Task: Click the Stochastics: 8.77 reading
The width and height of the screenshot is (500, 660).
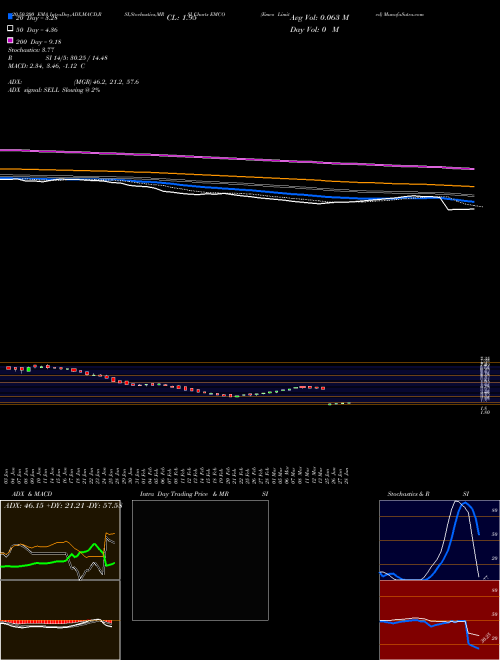Action: point(31,50)
